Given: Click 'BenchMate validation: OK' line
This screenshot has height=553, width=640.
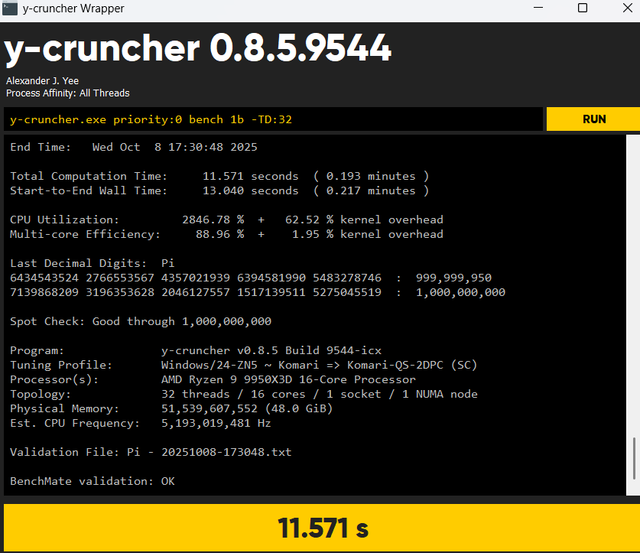Looking at the screenshot, I should tap(92, 481).
